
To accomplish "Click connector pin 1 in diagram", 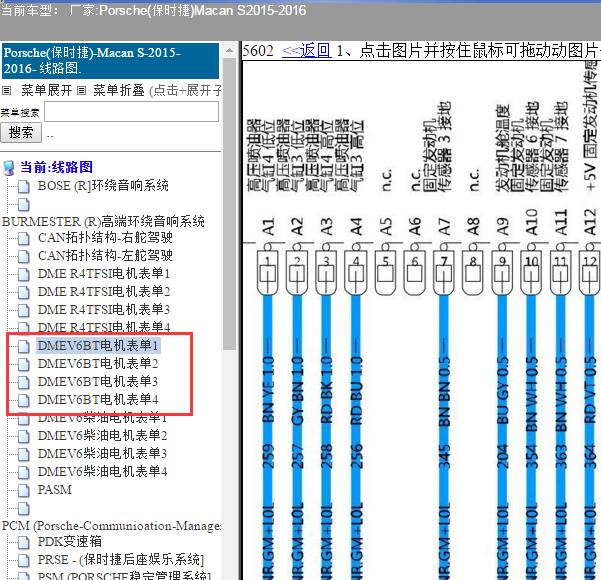I will coord(268,271).
